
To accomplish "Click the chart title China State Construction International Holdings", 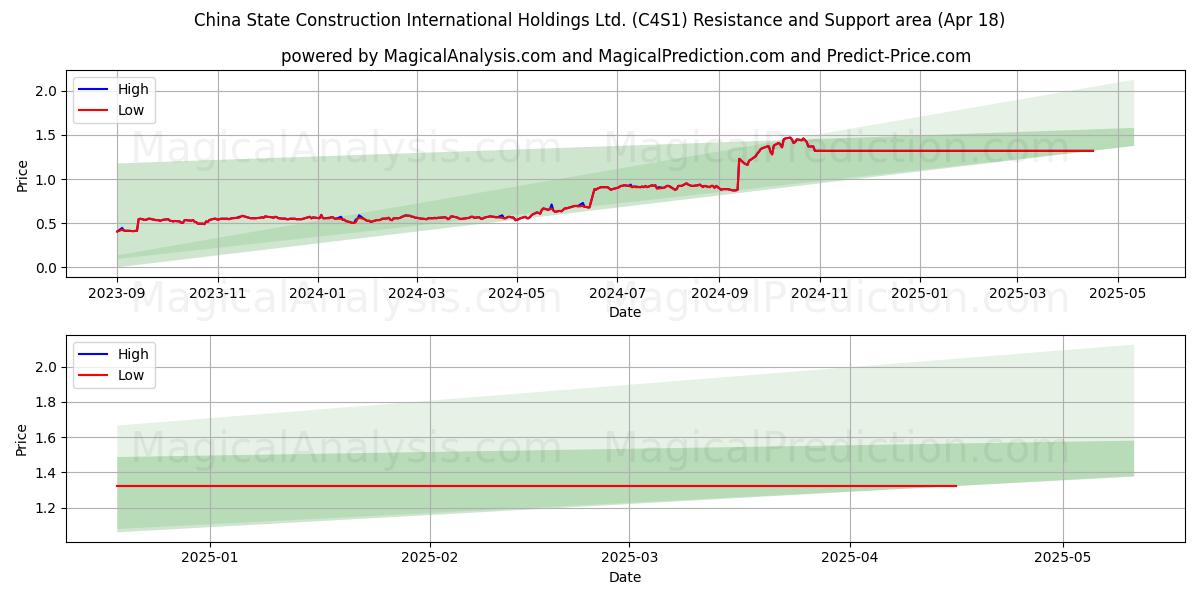I will pos(600,20).
